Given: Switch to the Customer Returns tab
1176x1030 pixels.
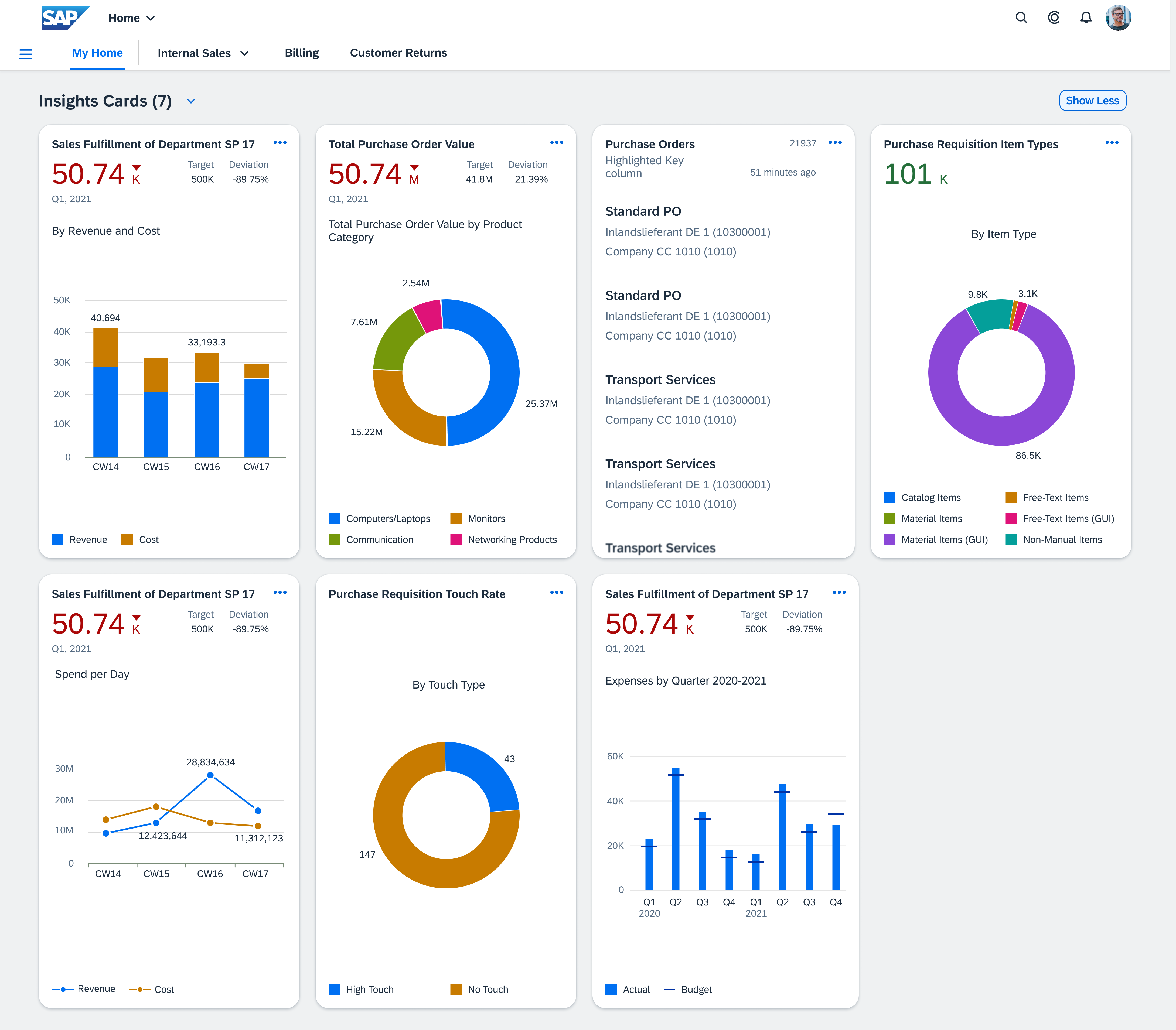Looking at the screenshot, I should pos(398,53).
